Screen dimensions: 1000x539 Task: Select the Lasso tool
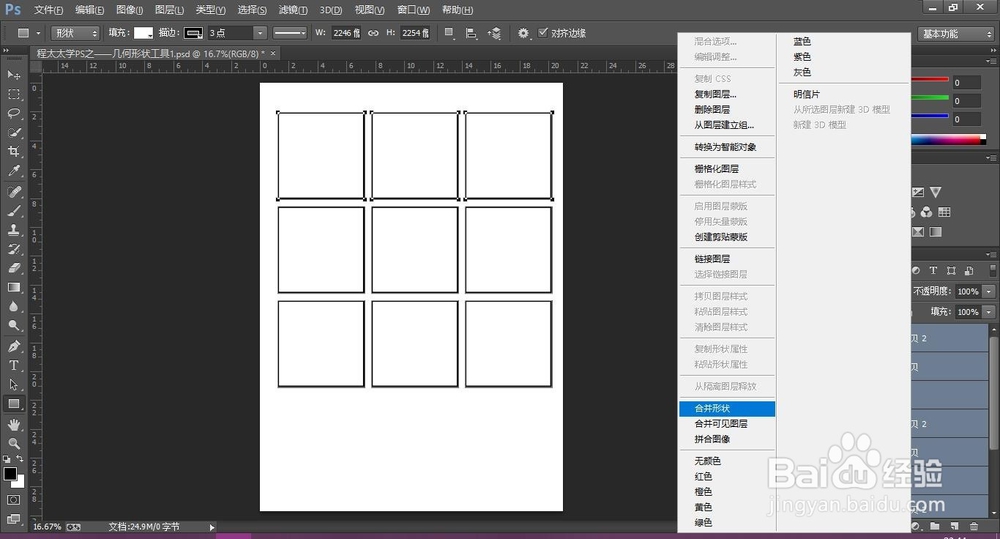tap(13, 114)
